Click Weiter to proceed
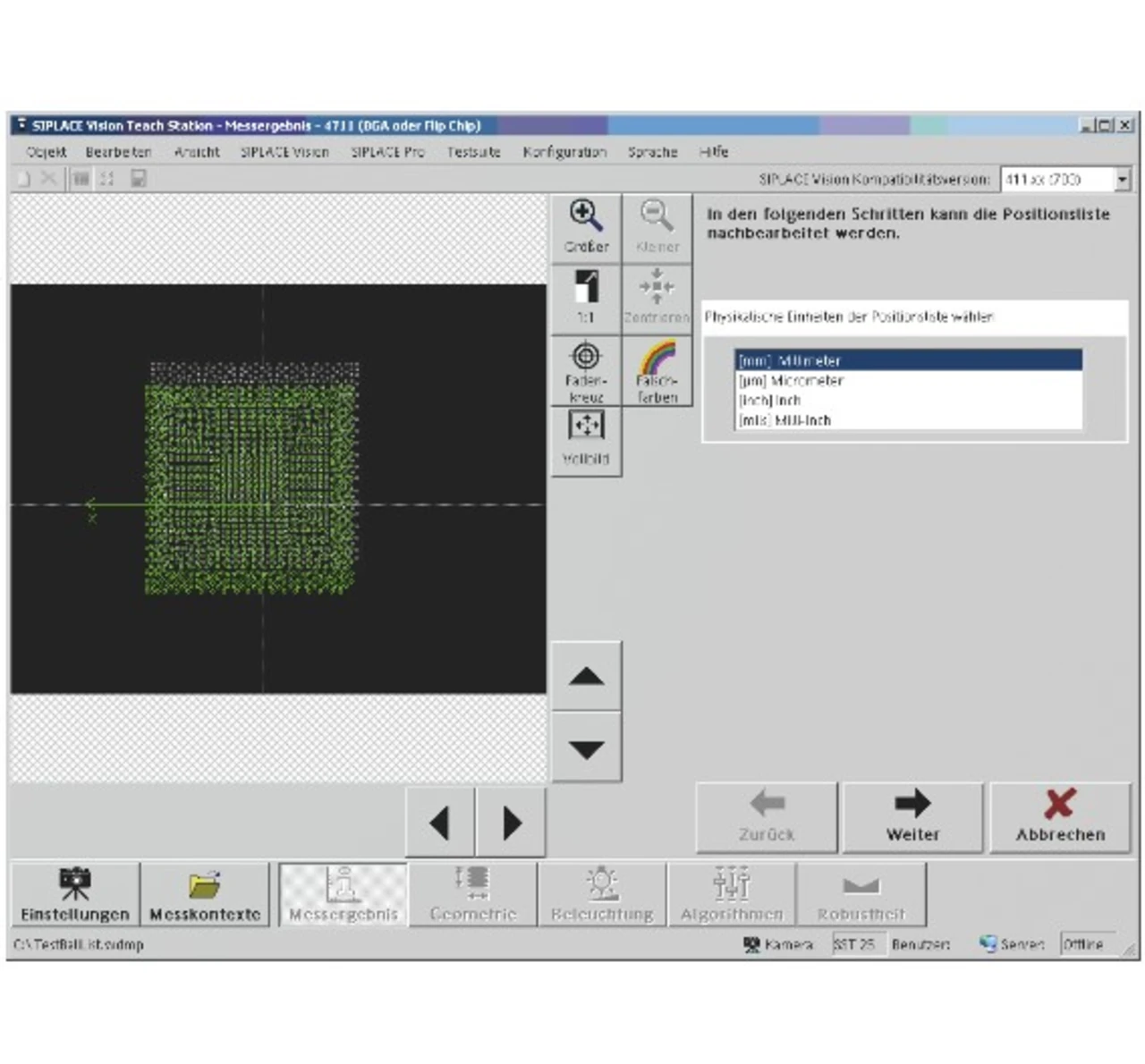The height and width of the screenshot is (1064, 1145). click(x=912, y=818)
